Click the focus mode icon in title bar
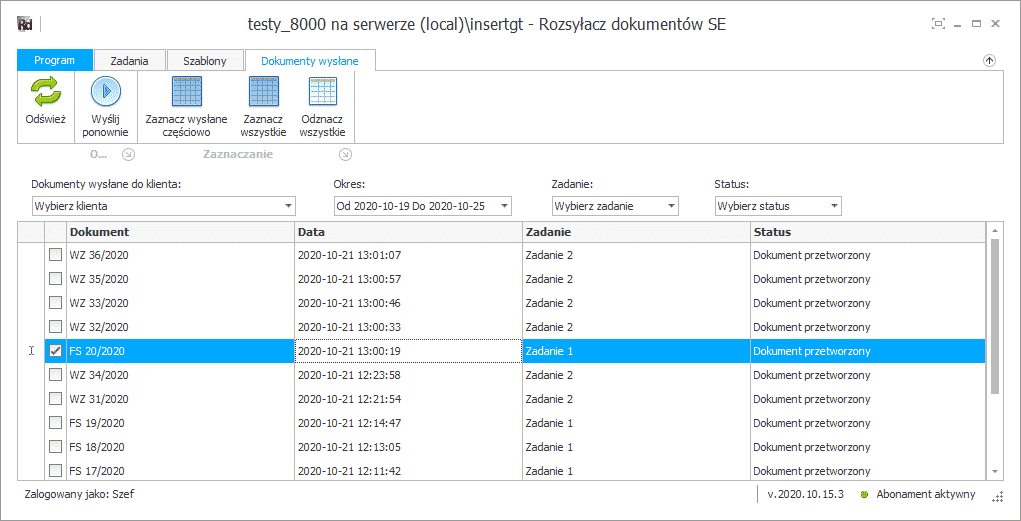The height and width of the screenshot is (521, 1021). (938, 23)
